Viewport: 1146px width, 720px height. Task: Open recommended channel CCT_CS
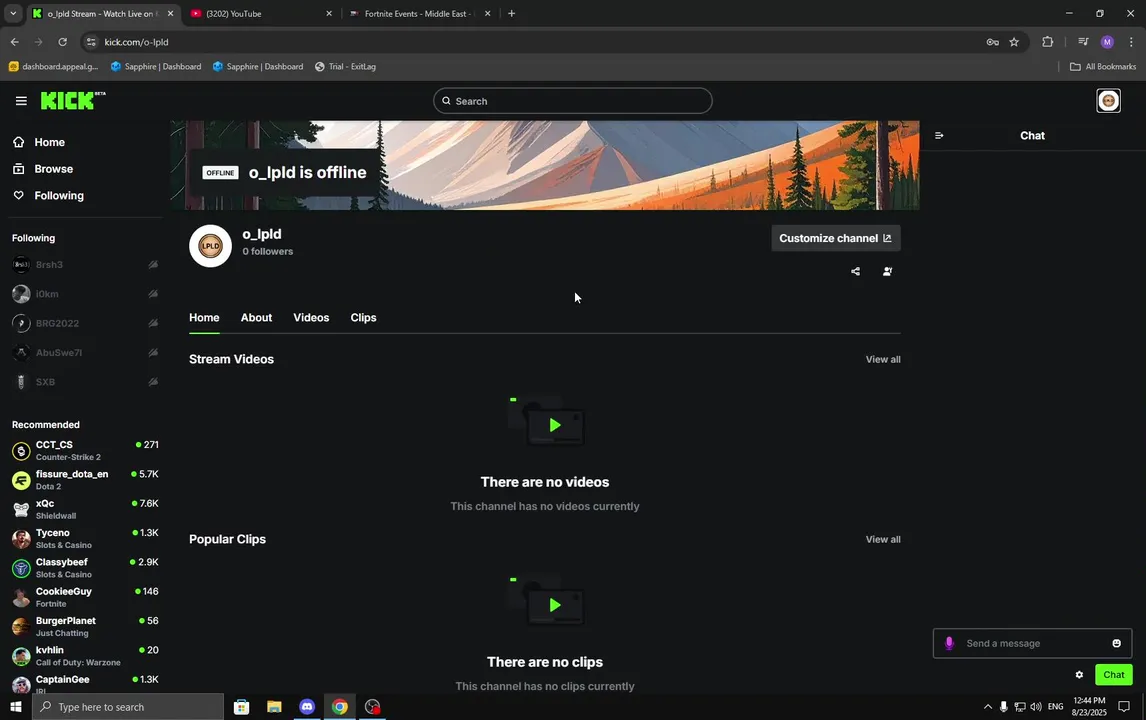click(85, 450)
